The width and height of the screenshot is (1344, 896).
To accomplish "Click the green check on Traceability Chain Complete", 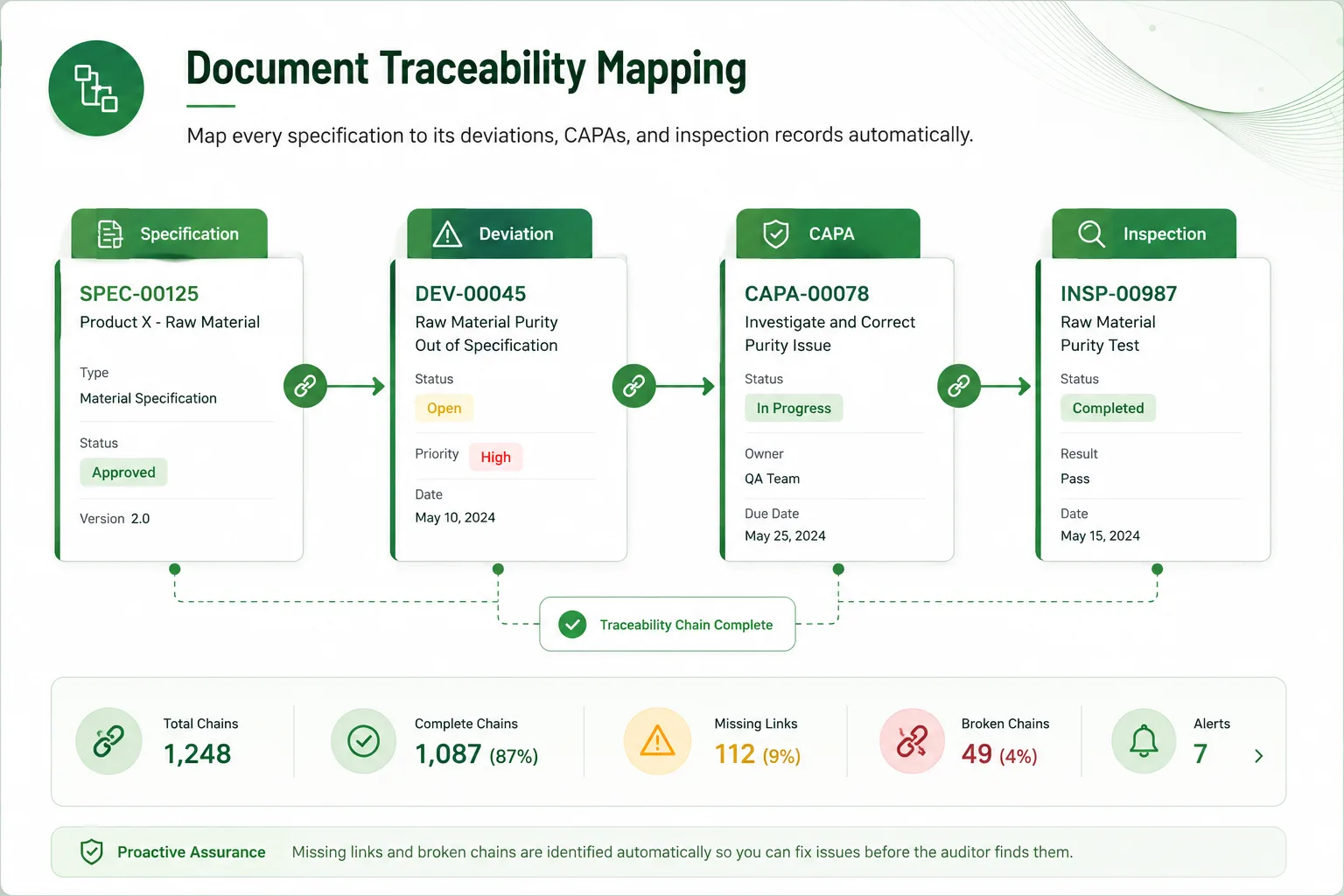I will click(x=572, y=624).
